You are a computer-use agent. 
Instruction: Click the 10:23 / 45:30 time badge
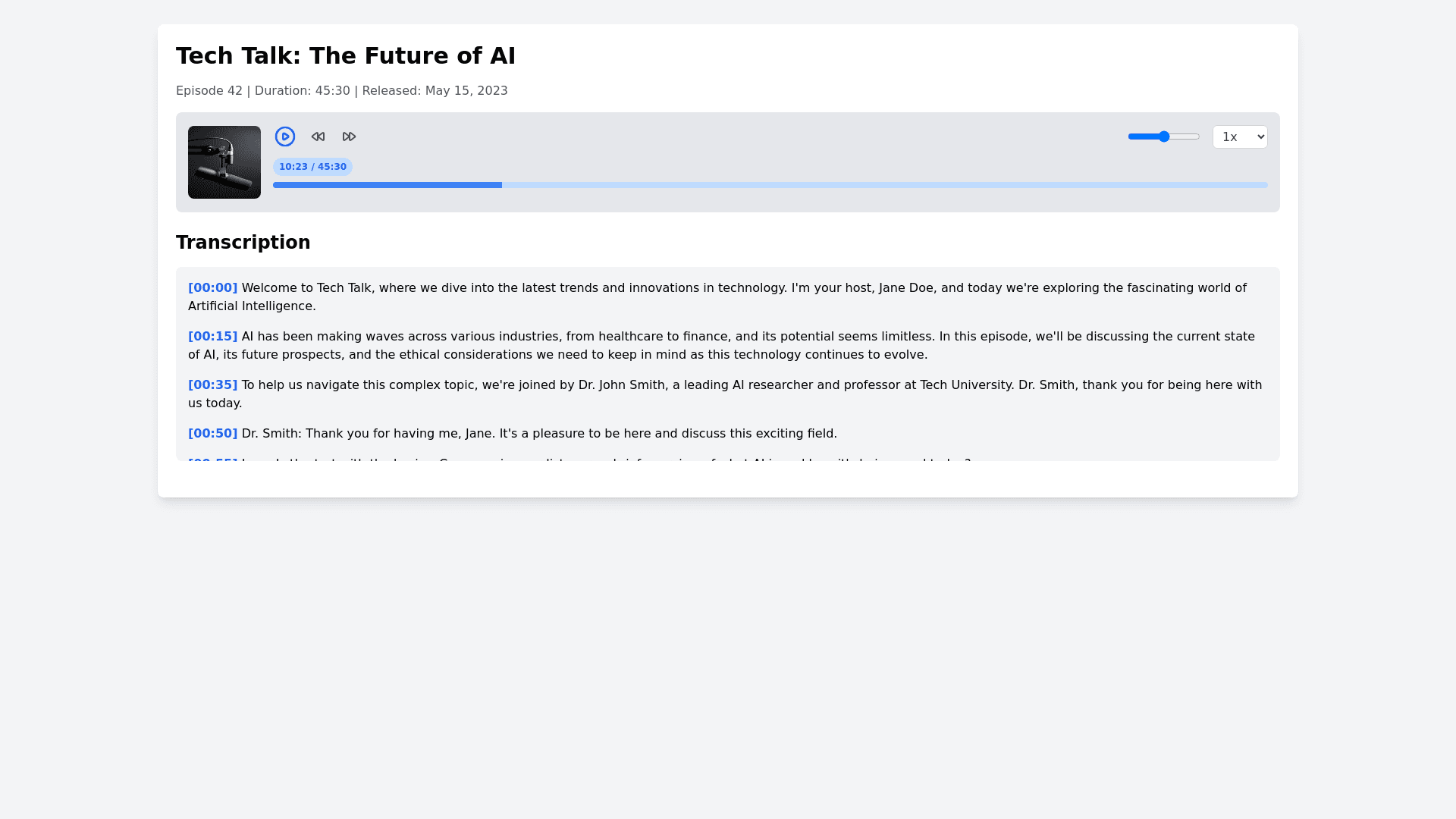point(312,167)
